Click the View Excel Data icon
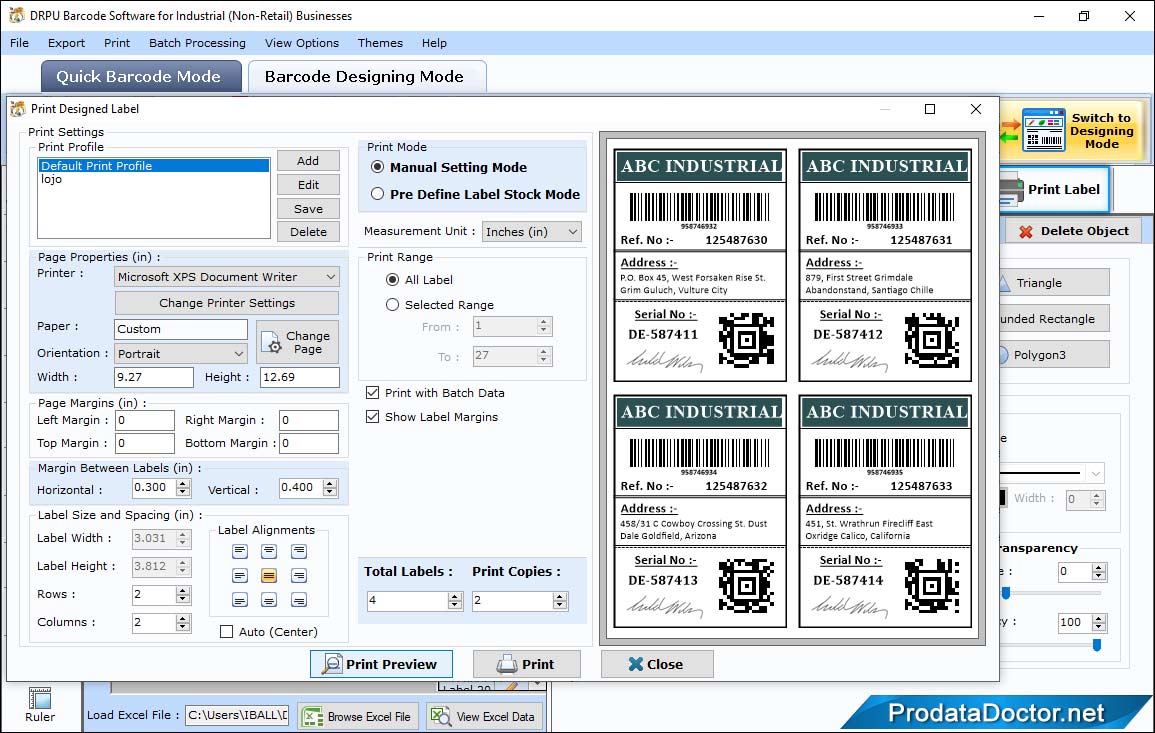Screen dimensions: 1155x733 click(440, 716)
